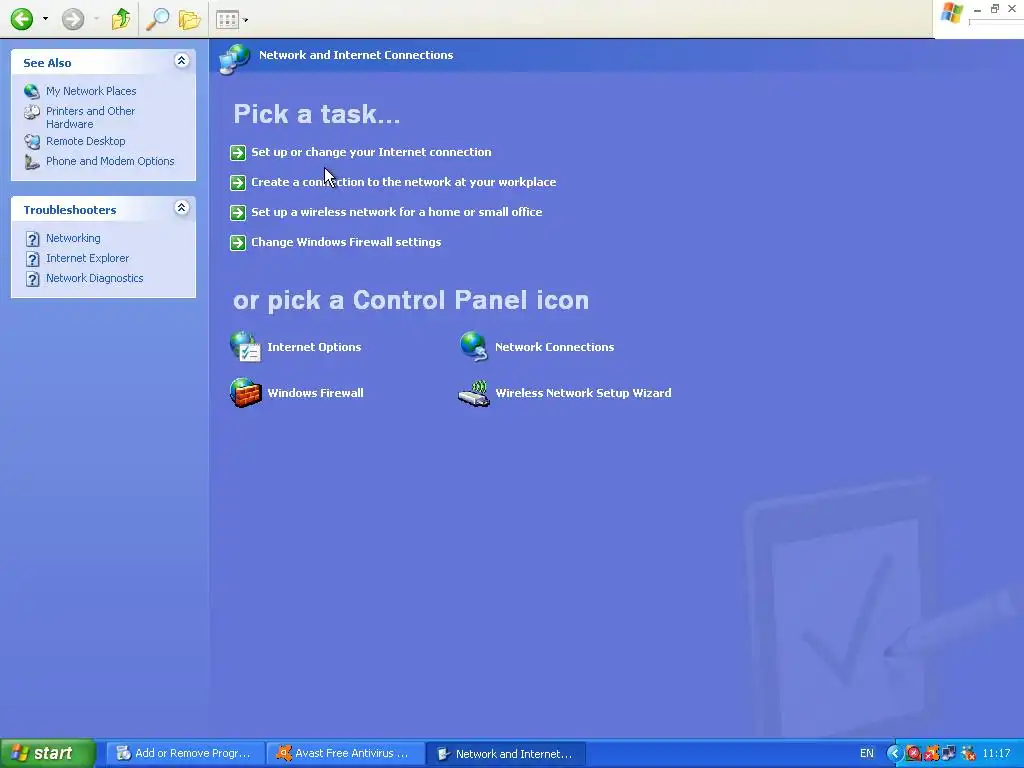This screenshot has height=768, width=1024.
Task: Collapse the See Also panel
Action: point(182,61)
